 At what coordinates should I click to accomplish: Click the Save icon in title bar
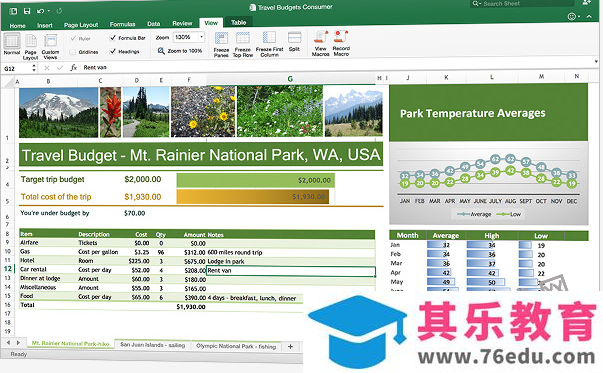click(x=27, y=11)
